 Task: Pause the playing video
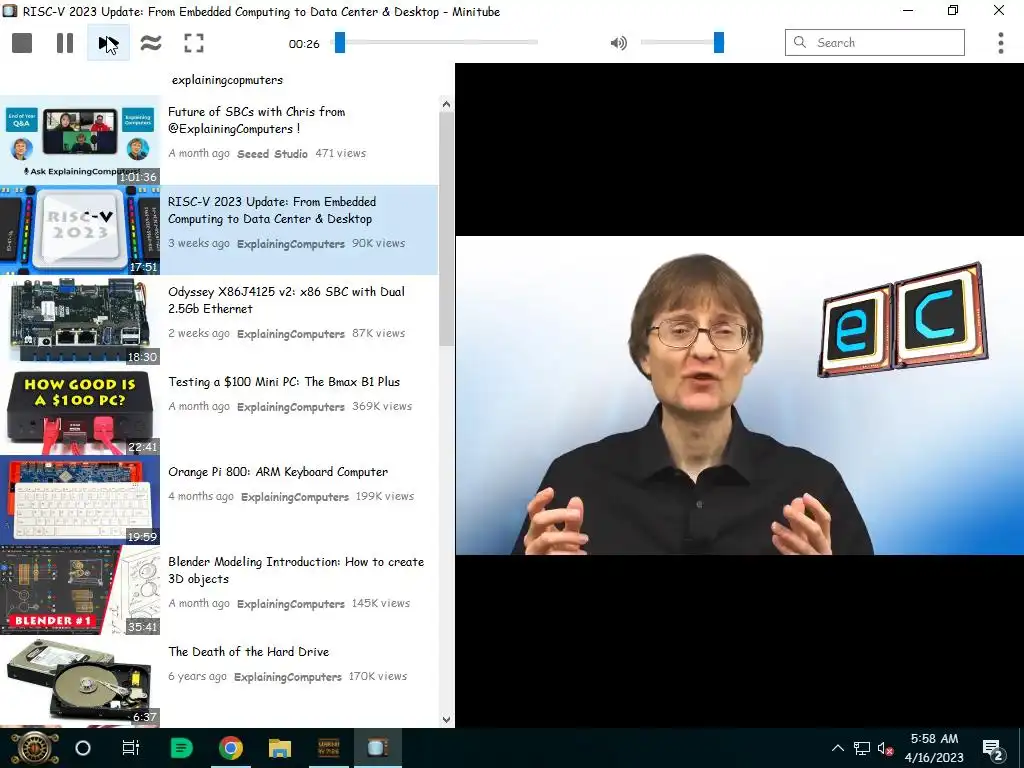tap(65, 43)
